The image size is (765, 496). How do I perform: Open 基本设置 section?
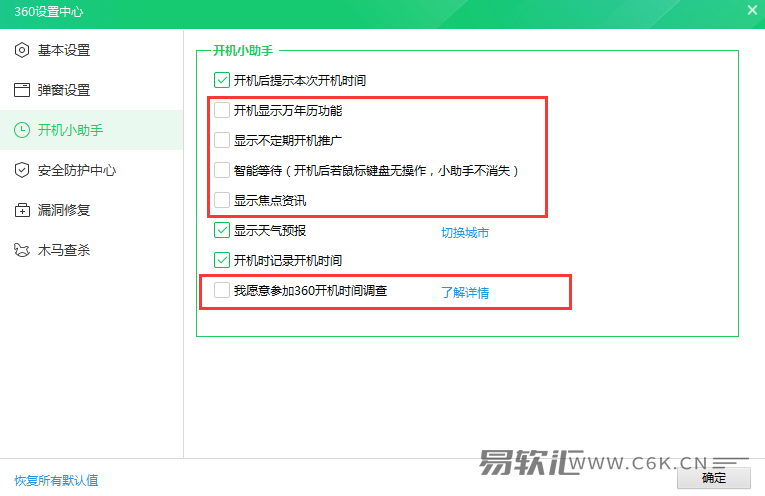[x=92, y=50]
